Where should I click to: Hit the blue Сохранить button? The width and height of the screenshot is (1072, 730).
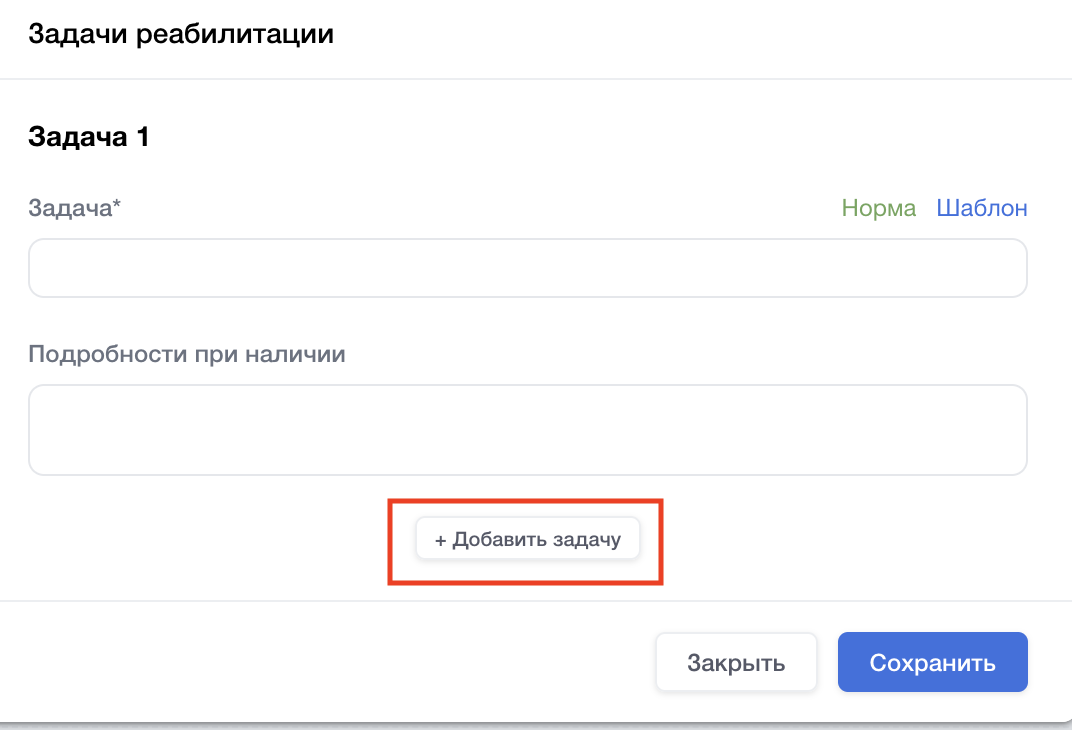[x=932, y=663]
